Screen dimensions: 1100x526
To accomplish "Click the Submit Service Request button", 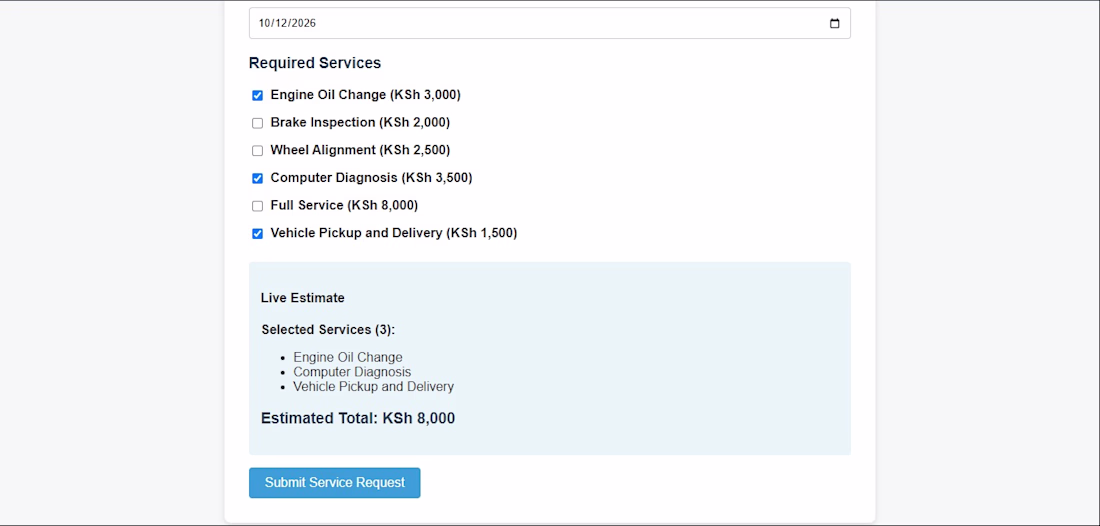I will 335,483.
